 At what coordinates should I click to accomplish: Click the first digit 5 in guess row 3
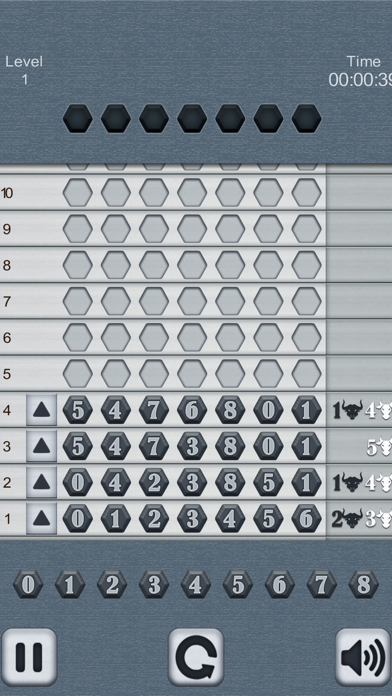coord(78,446)
